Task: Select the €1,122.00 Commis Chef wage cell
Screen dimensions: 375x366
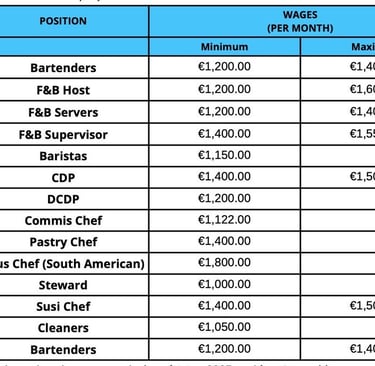Action: click(x=225, y=220)
